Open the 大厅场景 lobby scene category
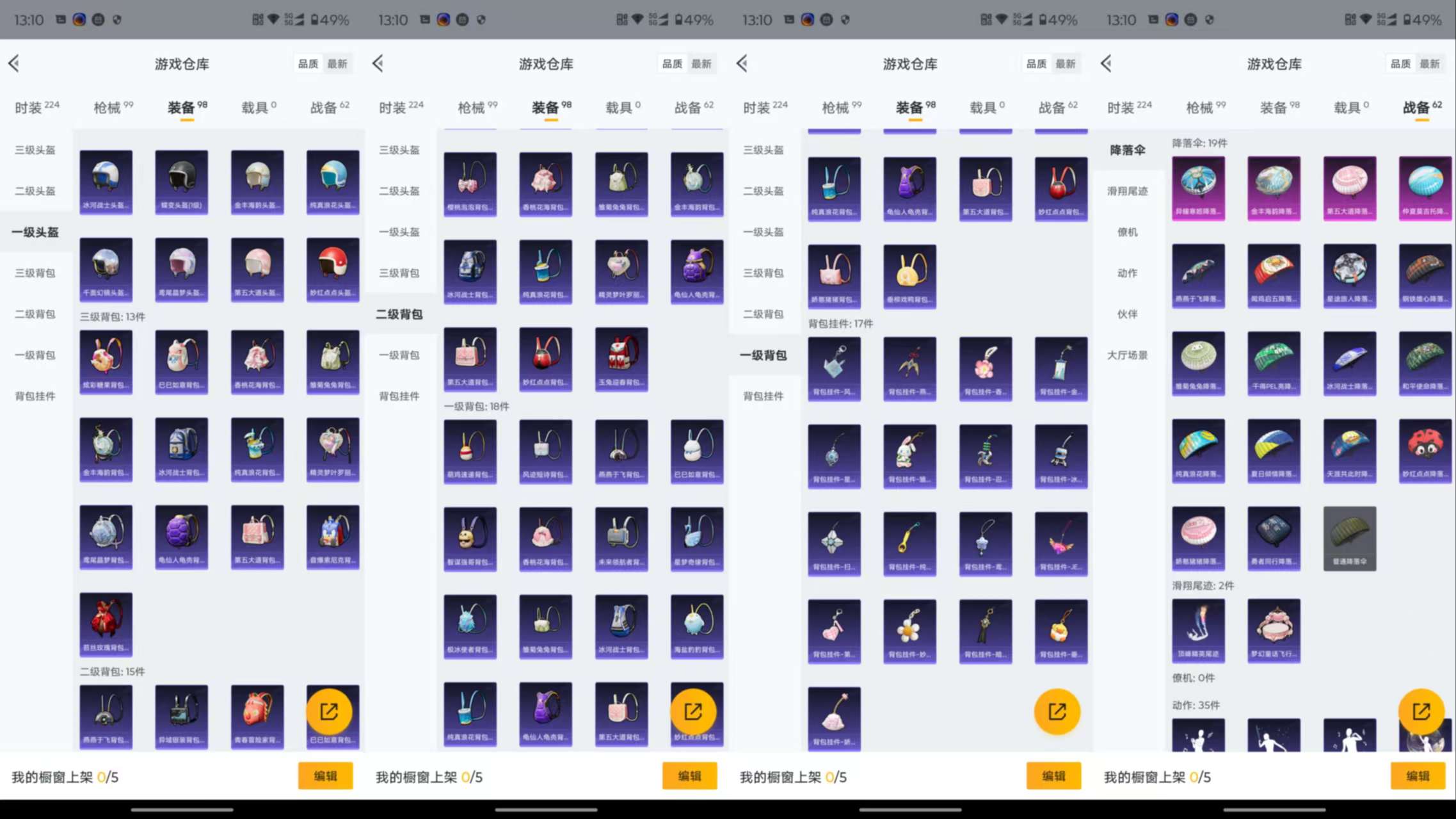 point(1128,355)
